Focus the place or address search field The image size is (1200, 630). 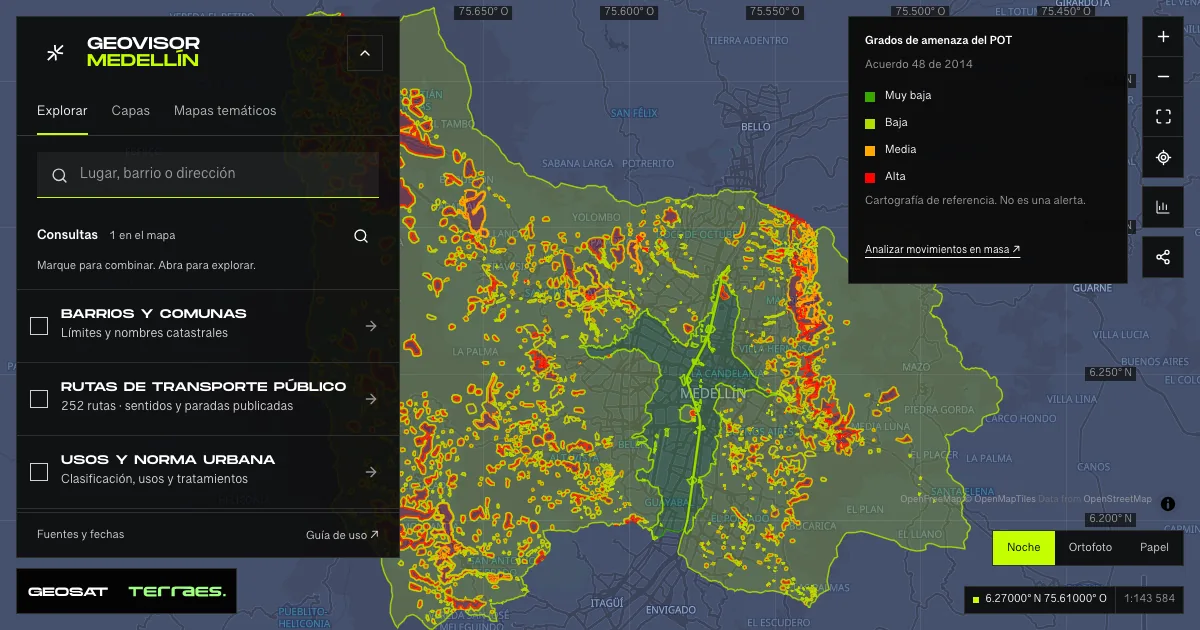coord(208,174)
